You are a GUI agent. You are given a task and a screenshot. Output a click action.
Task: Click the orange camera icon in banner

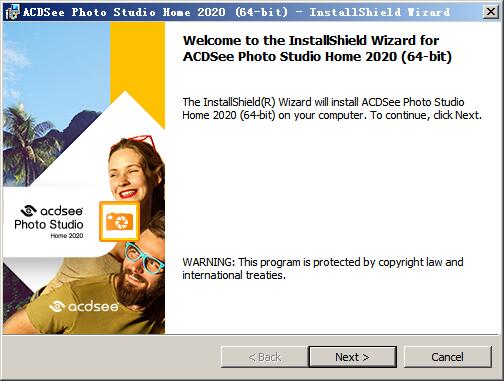(x=119, y=221)
